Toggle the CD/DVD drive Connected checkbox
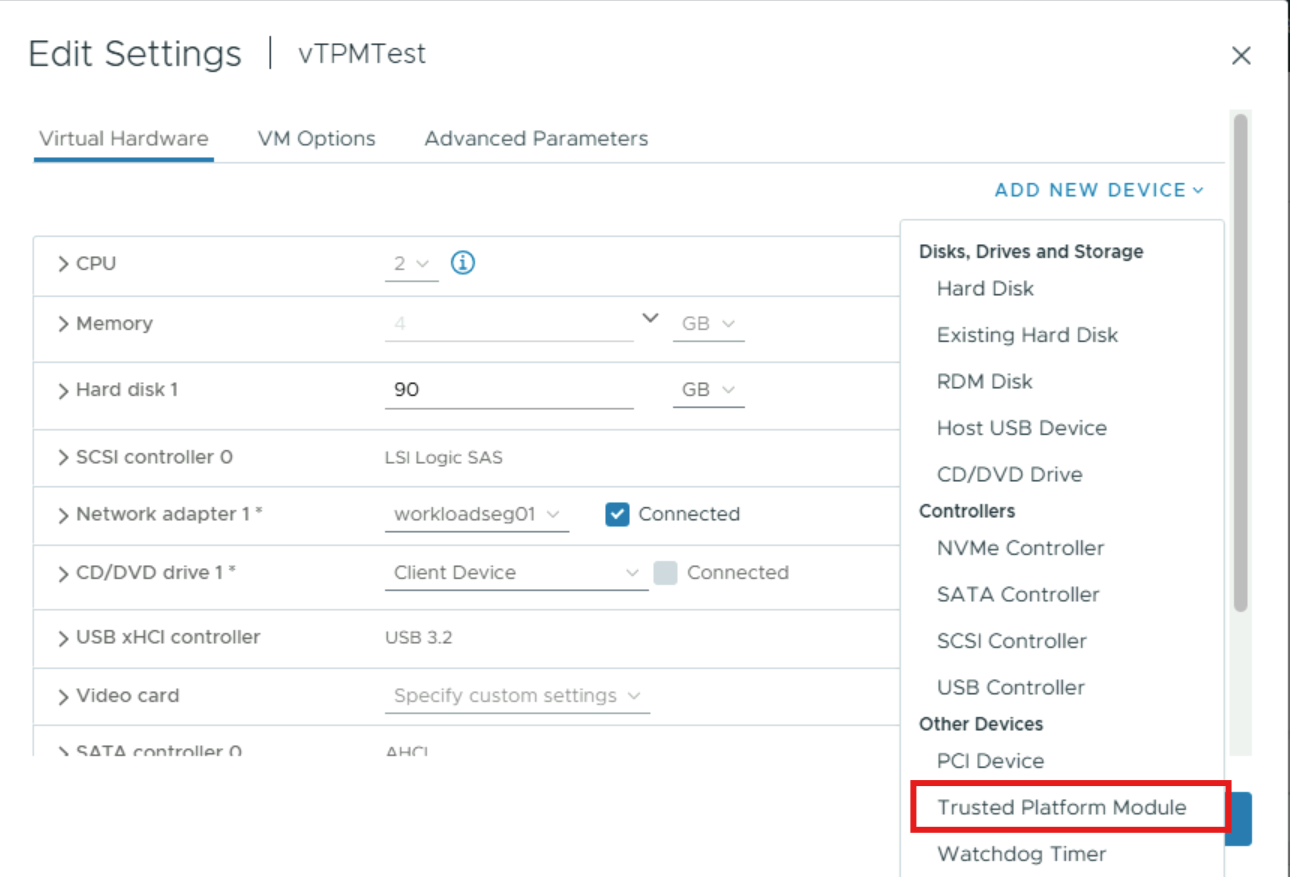The height and width of the screenshot is (877, 1290). coord(665,573)
